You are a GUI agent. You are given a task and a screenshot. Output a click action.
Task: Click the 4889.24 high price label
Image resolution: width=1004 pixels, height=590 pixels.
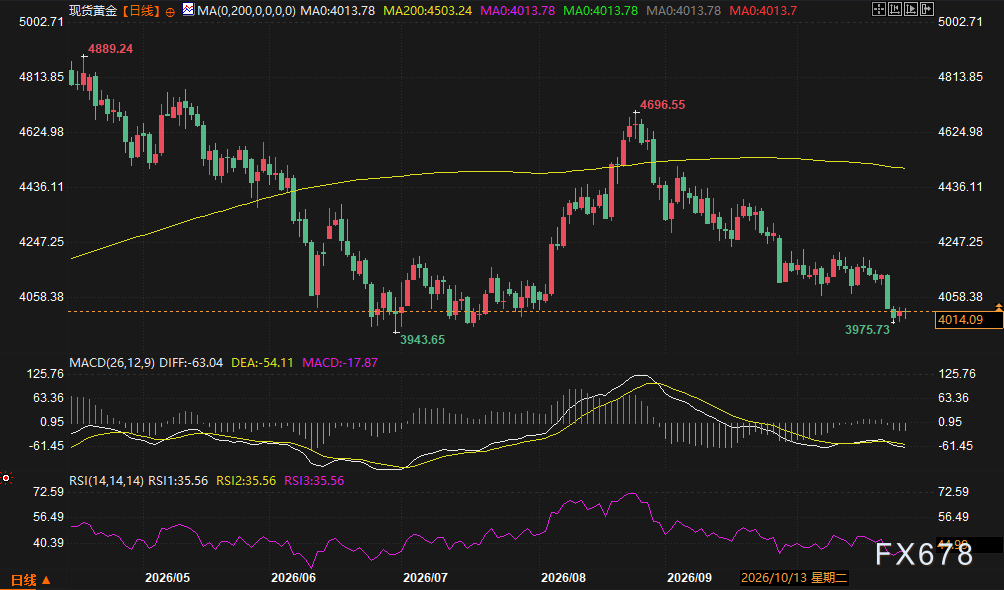point(110,49)
